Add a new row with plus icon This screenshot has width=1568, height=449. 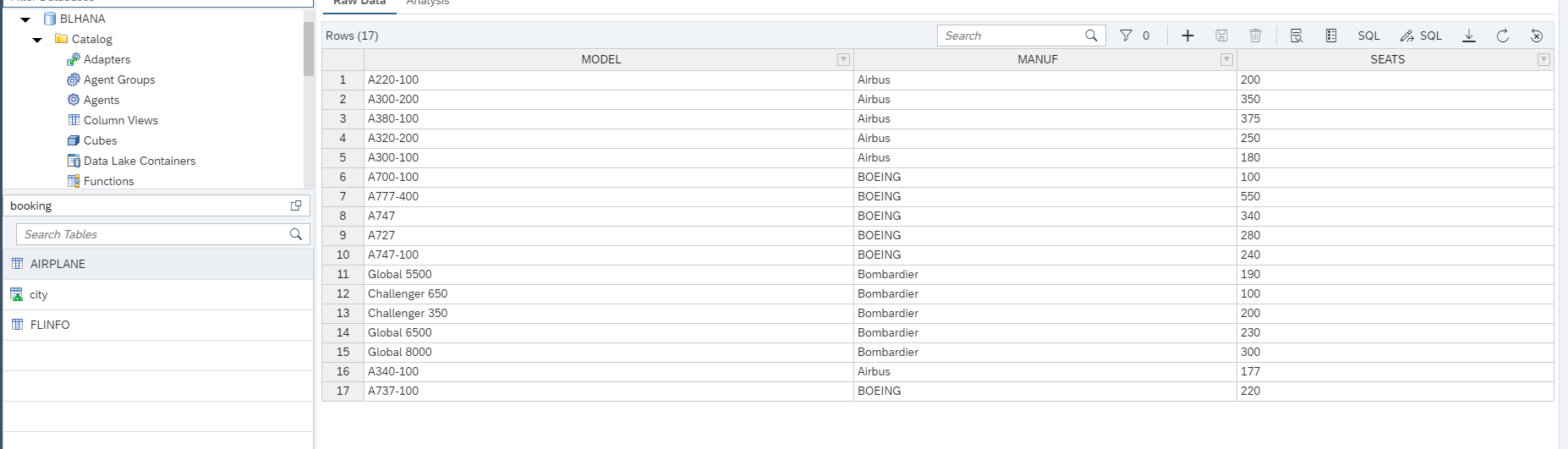coord(1187,36)
